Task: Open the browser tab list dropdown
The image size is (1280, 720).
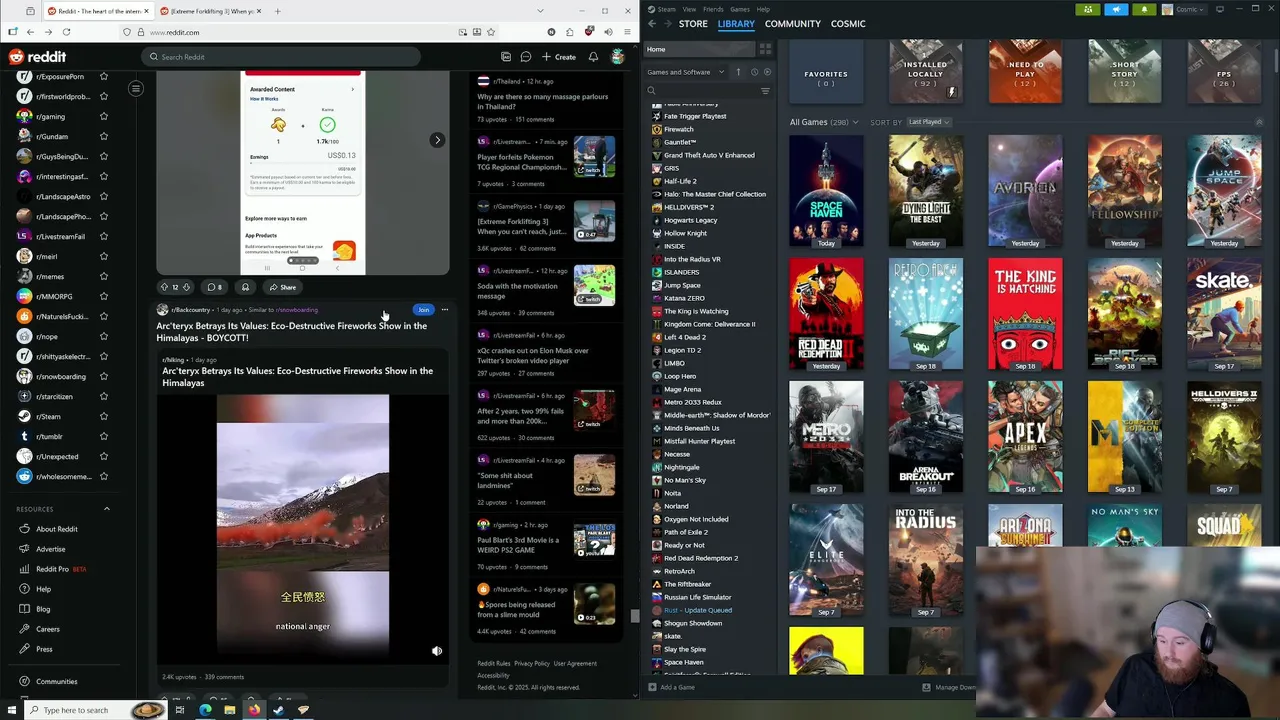Action: click(540, 11)
